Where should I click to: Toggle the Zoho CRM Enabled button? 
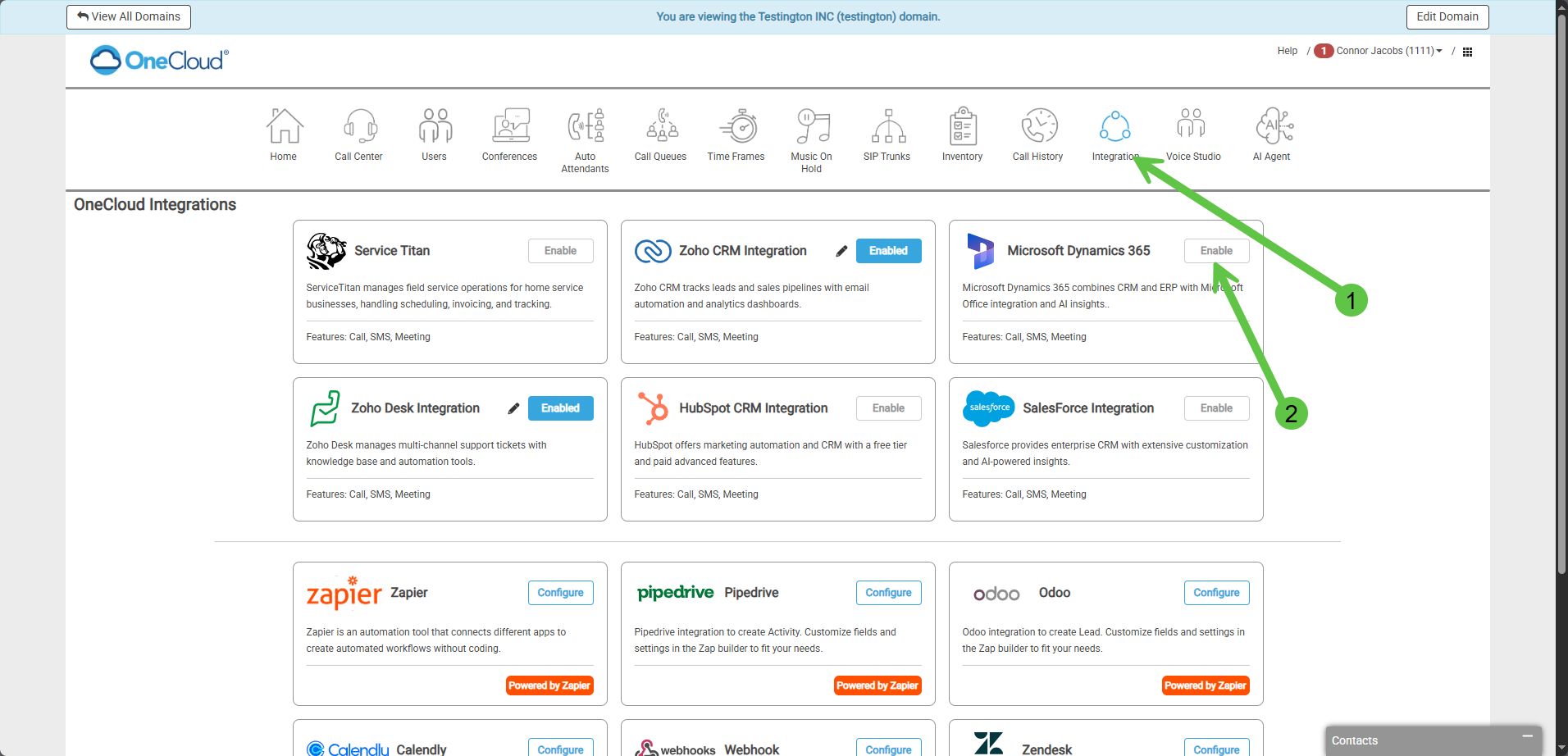(888, 251)
